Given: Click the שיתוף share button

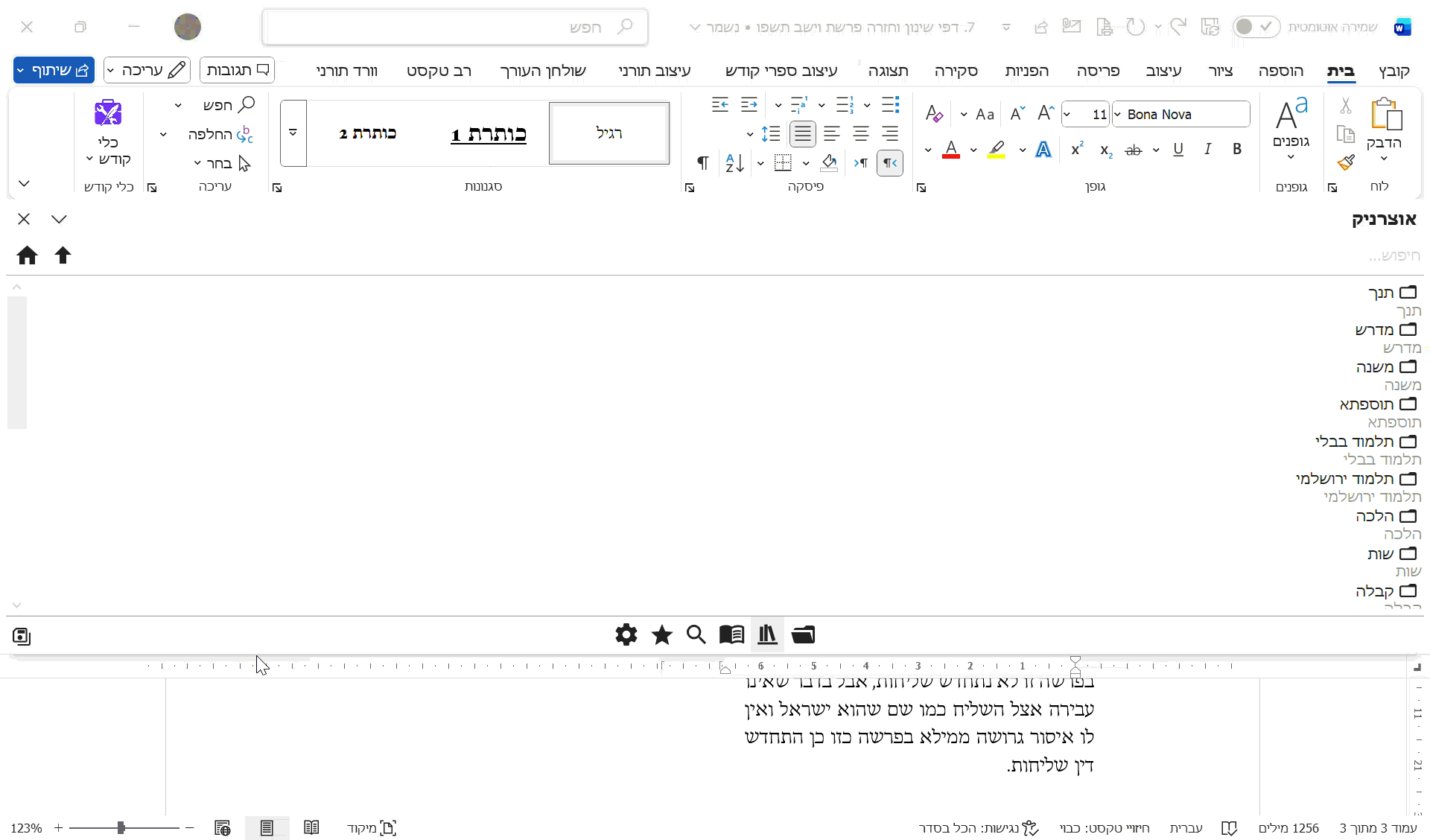Looking at the screenshot, I should tap(53, 69).
